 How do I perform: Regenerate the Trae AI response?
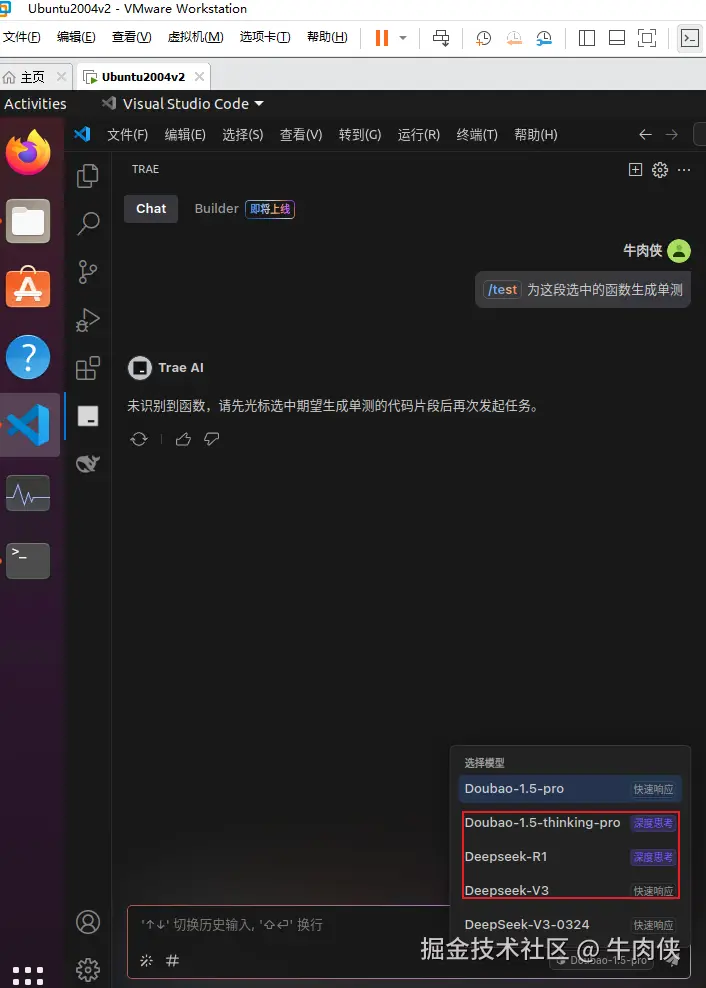coord(139,439)
